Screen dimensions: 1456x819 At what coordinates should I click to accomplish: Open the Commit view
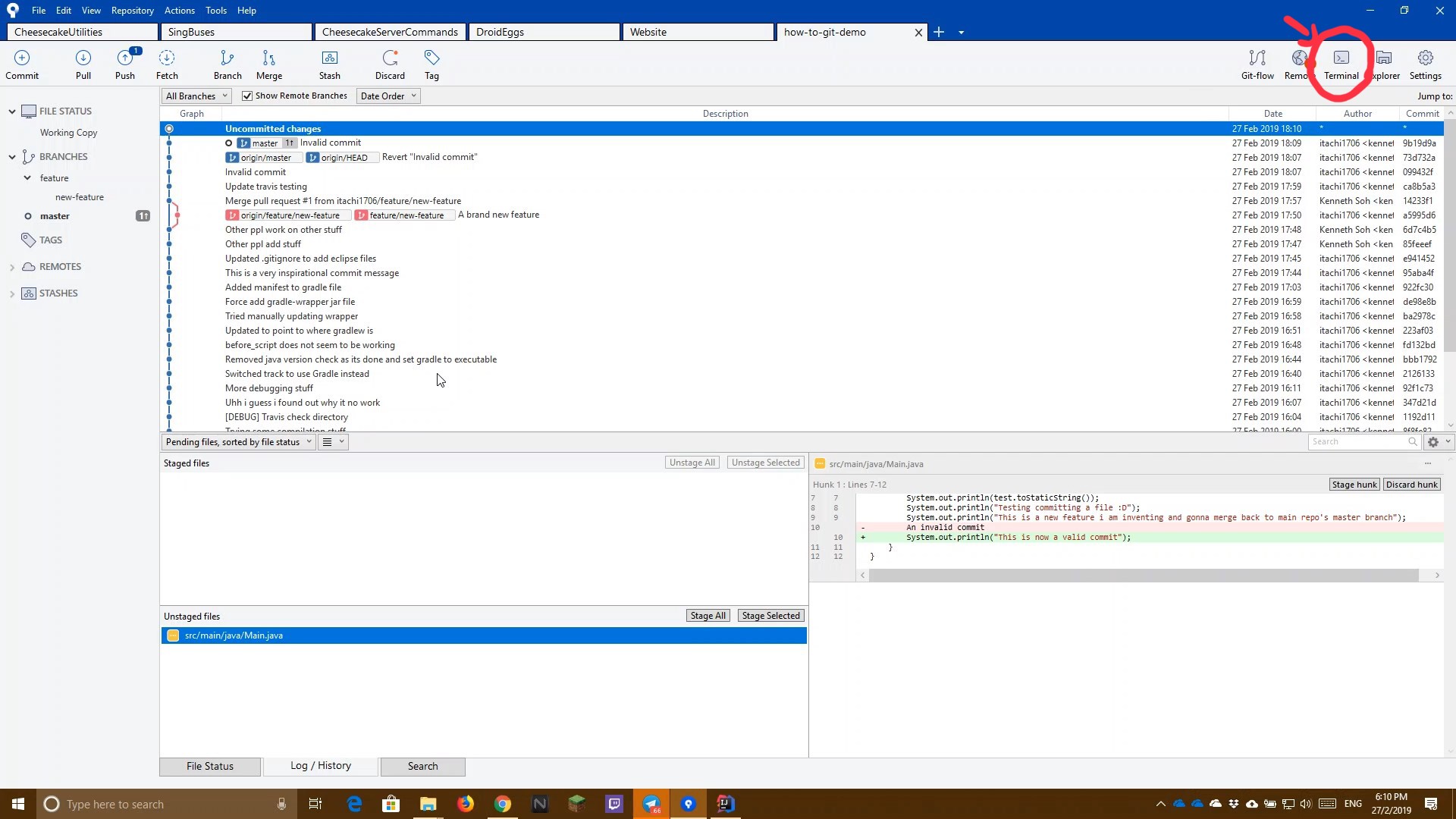point(22,64)
